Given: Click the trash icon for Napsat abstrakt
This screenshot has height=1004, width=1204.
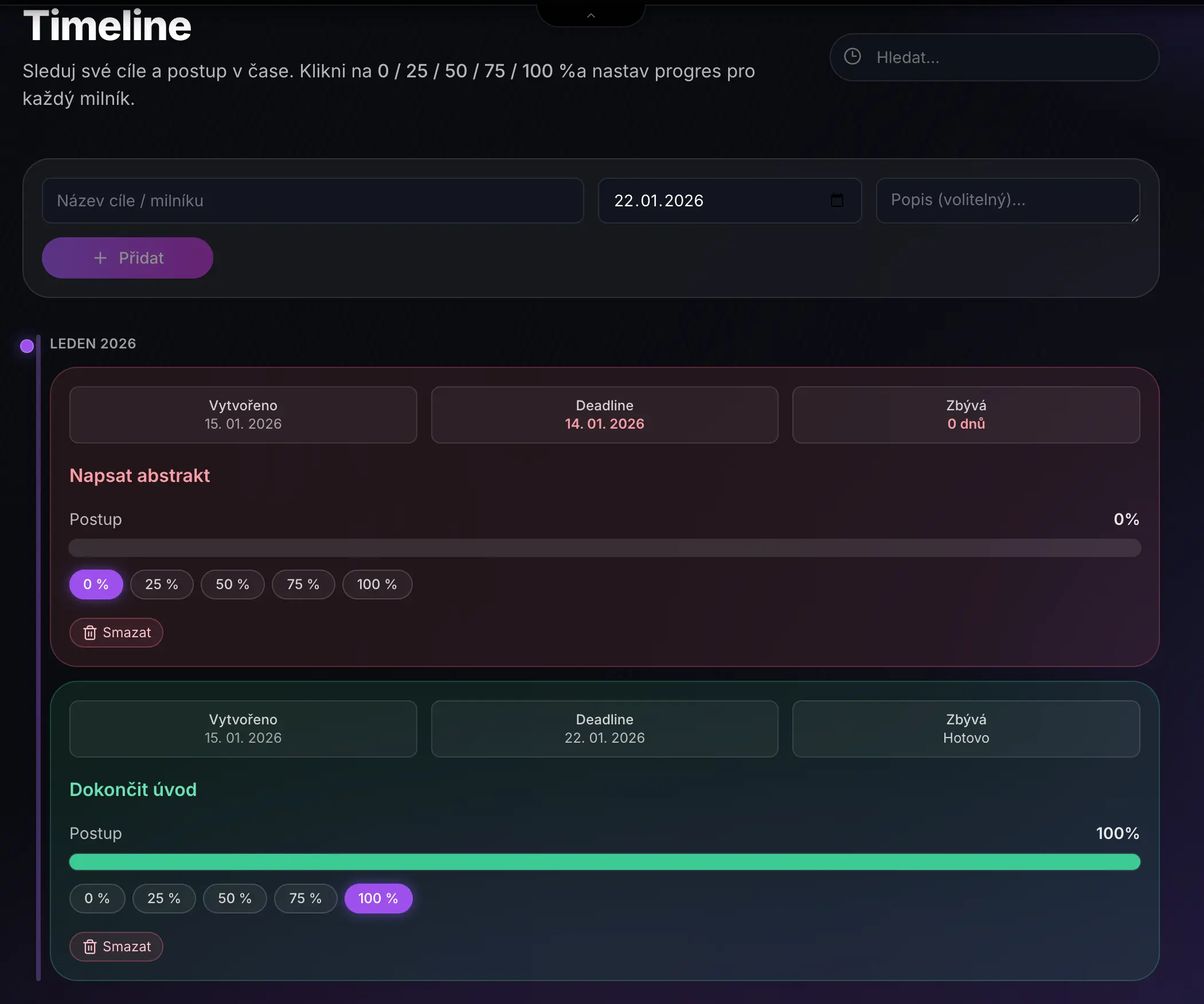Looking at the screenshot, I should pyautogui.click(x=90, y=633).
